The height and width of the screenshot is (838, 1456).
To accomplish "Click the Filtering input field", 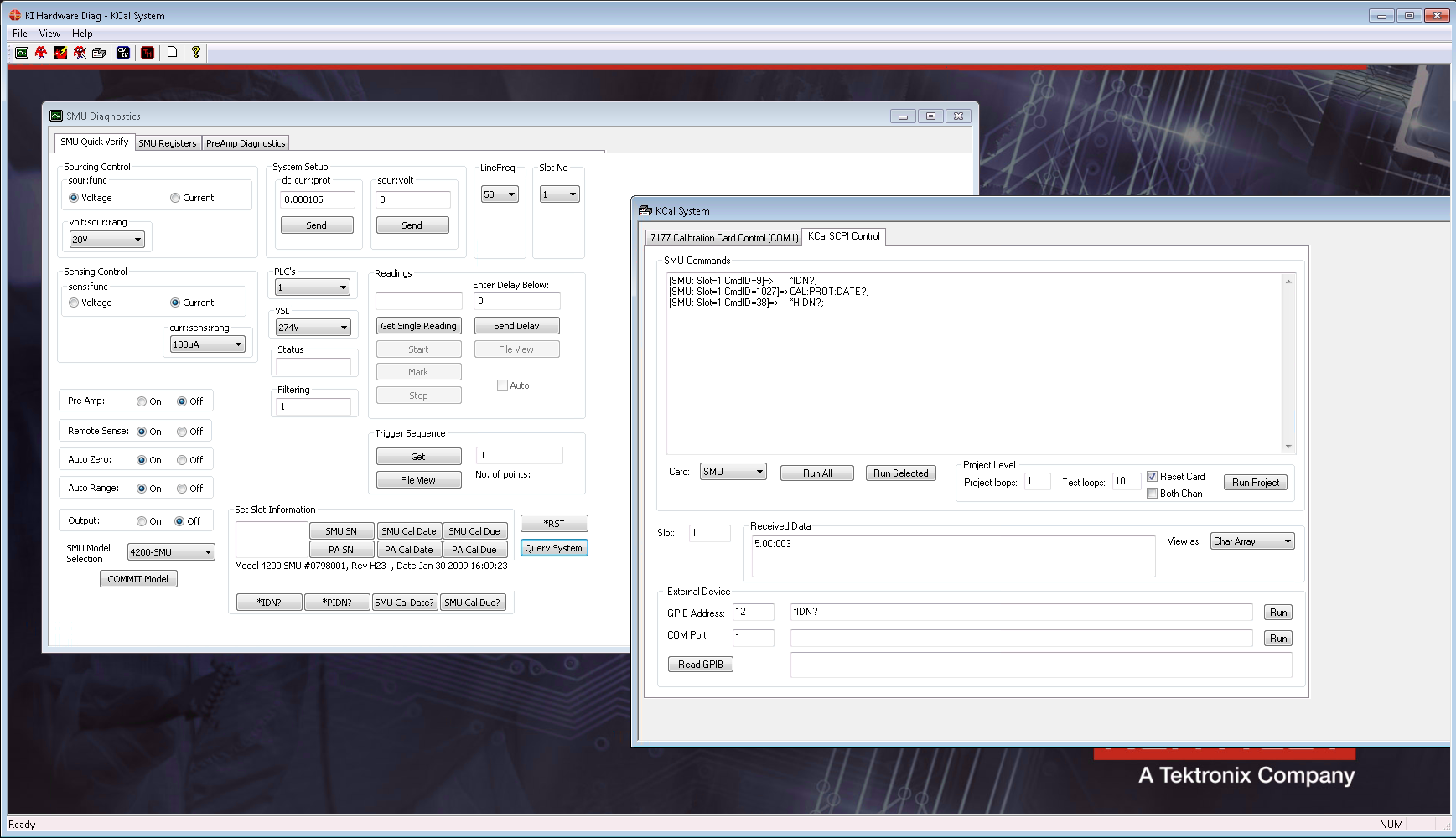I will 313,406.
